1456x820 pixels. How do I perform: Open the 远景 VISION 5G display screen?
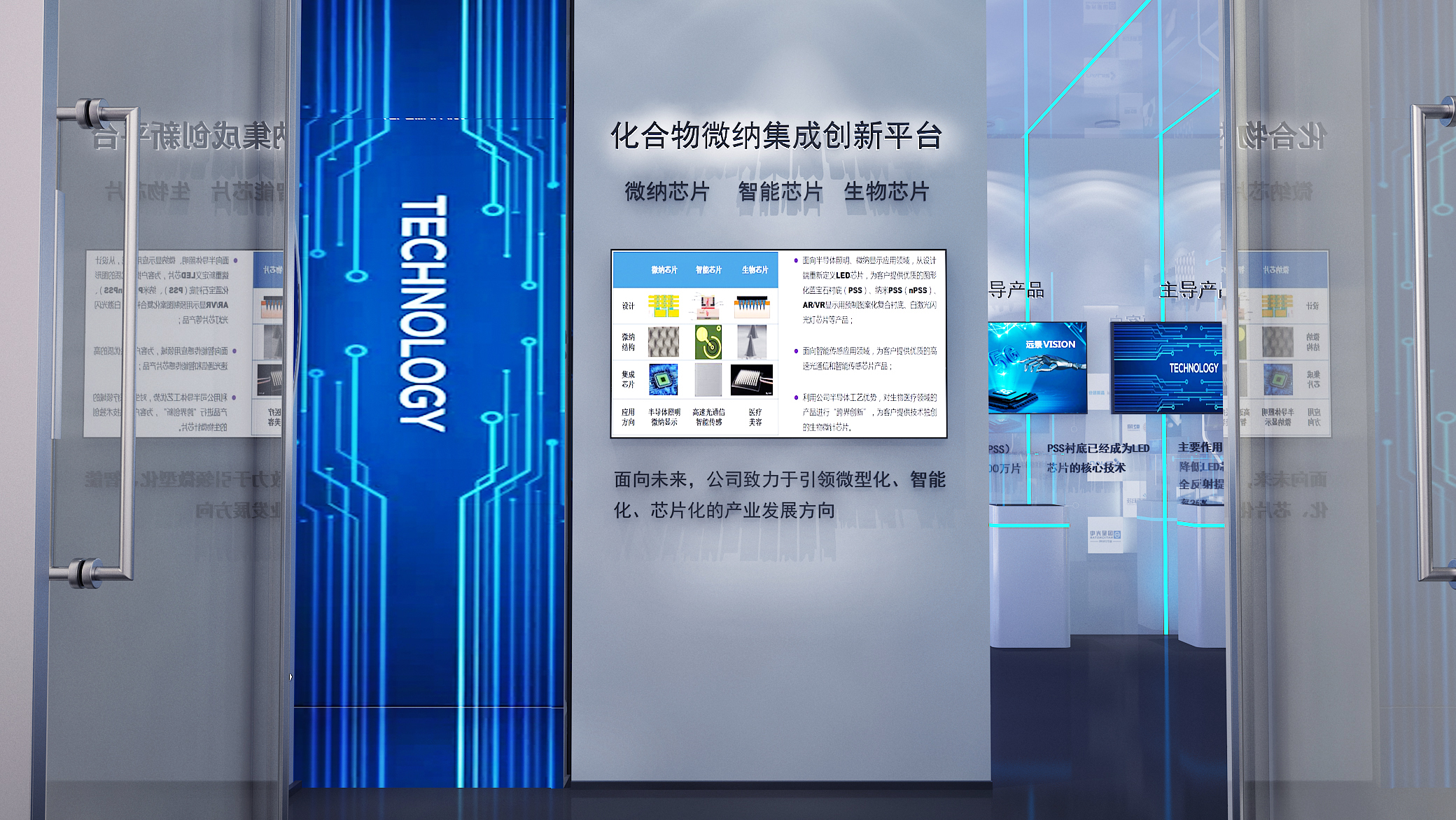tap(1037, 367)
